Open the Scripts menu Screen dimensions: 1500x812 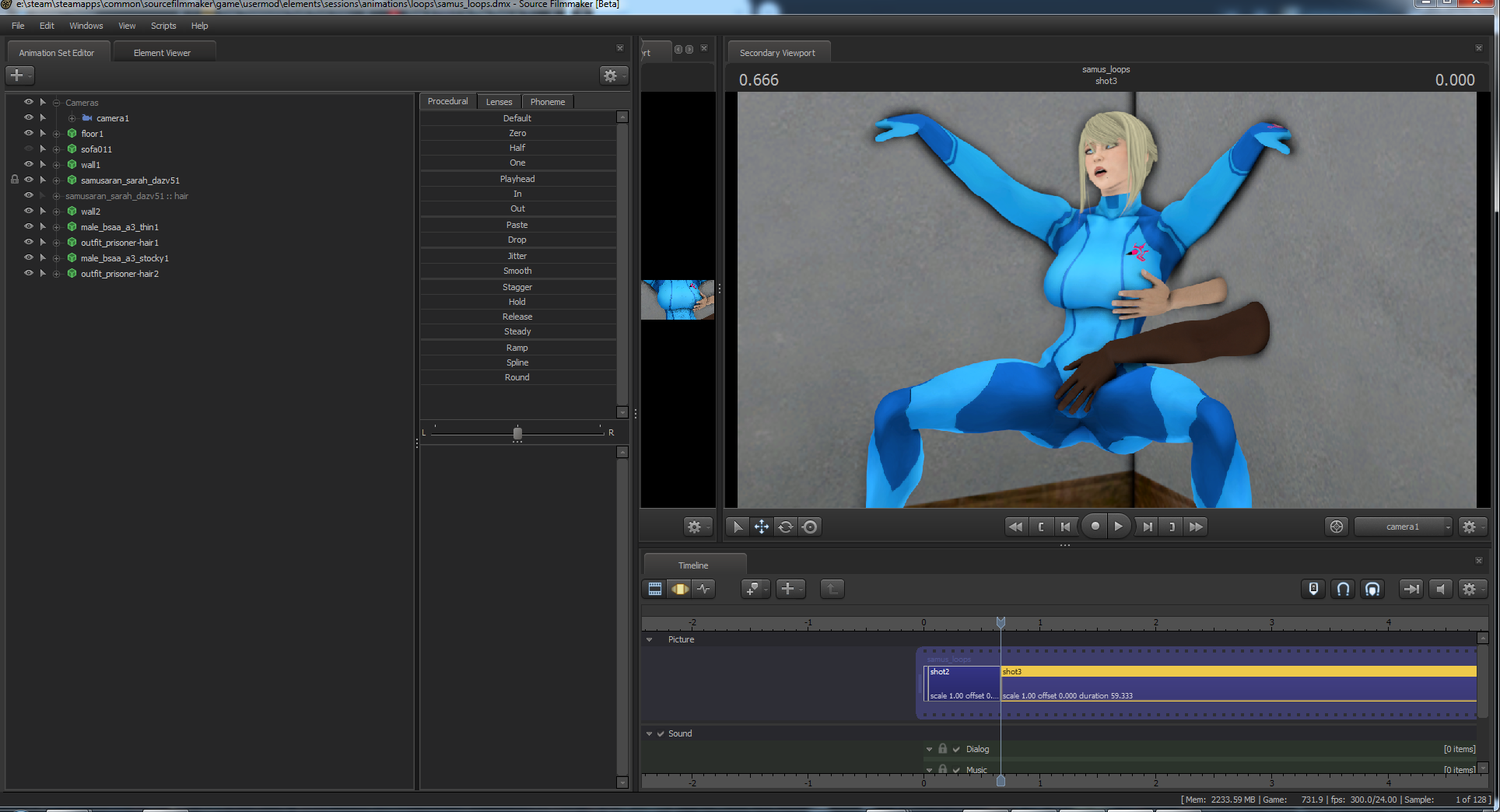[x=163, y=26]
